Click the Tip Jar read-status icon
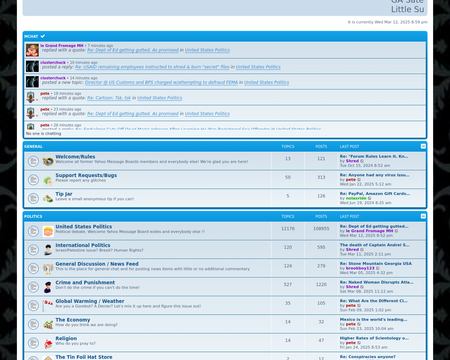Image resolution: width=450 pixels, height=360 pixels. tap(33, 199)
